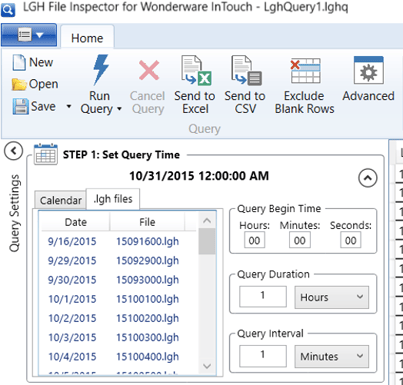Select the 9/29/2015 date row

tap(72, 261)
